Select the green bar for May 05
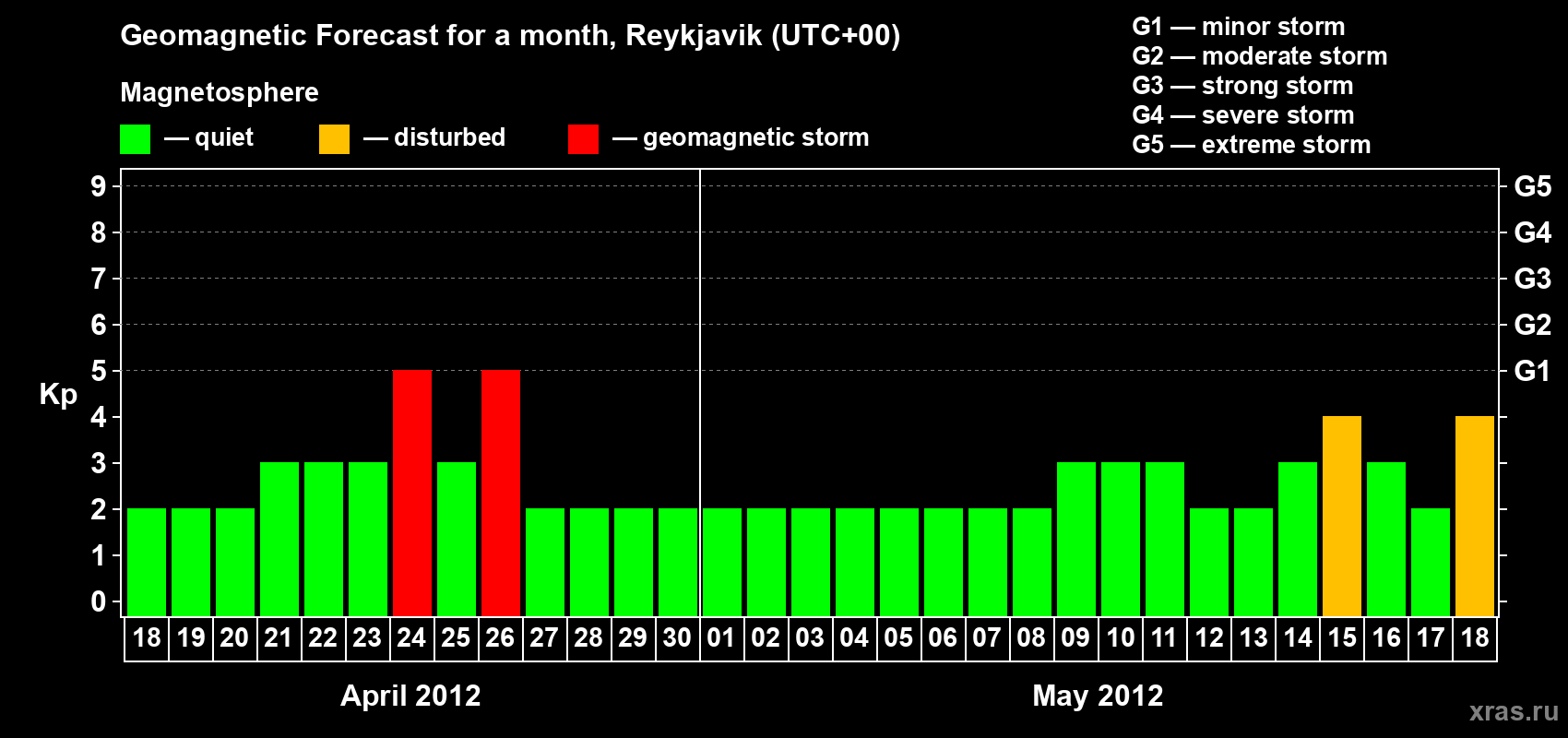This screenshot has height=738, width=1568. 899,562
